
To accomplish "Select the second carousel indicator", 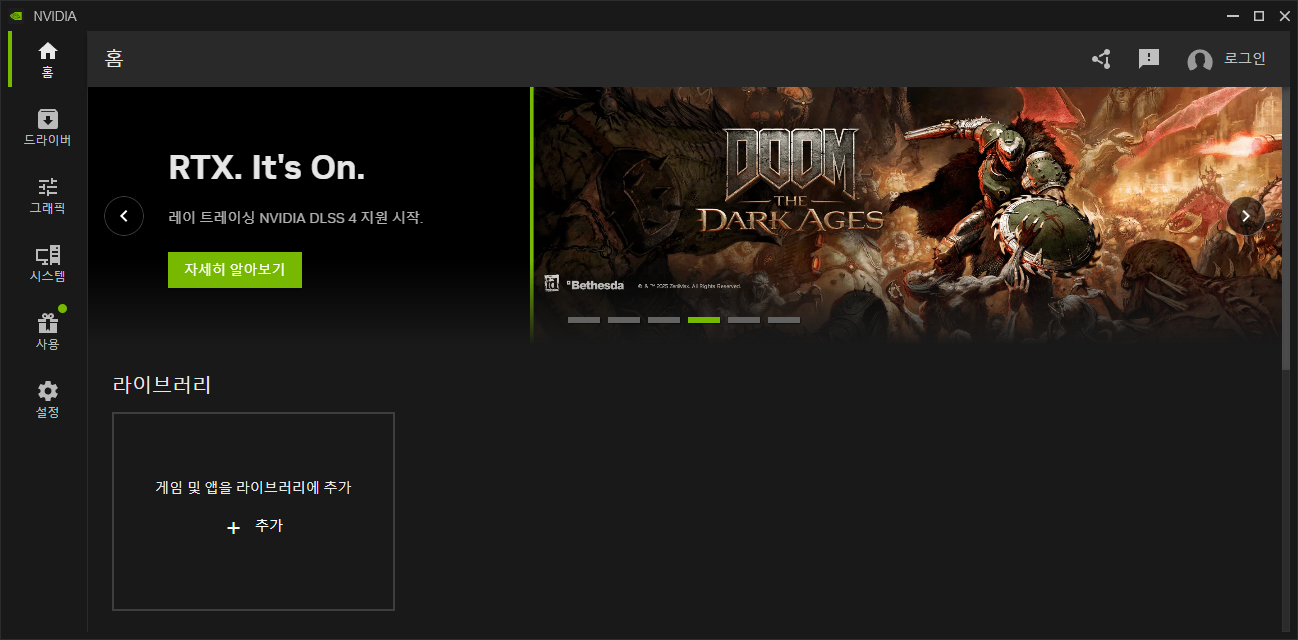I will pyautogui.click(x=624, y=320).
